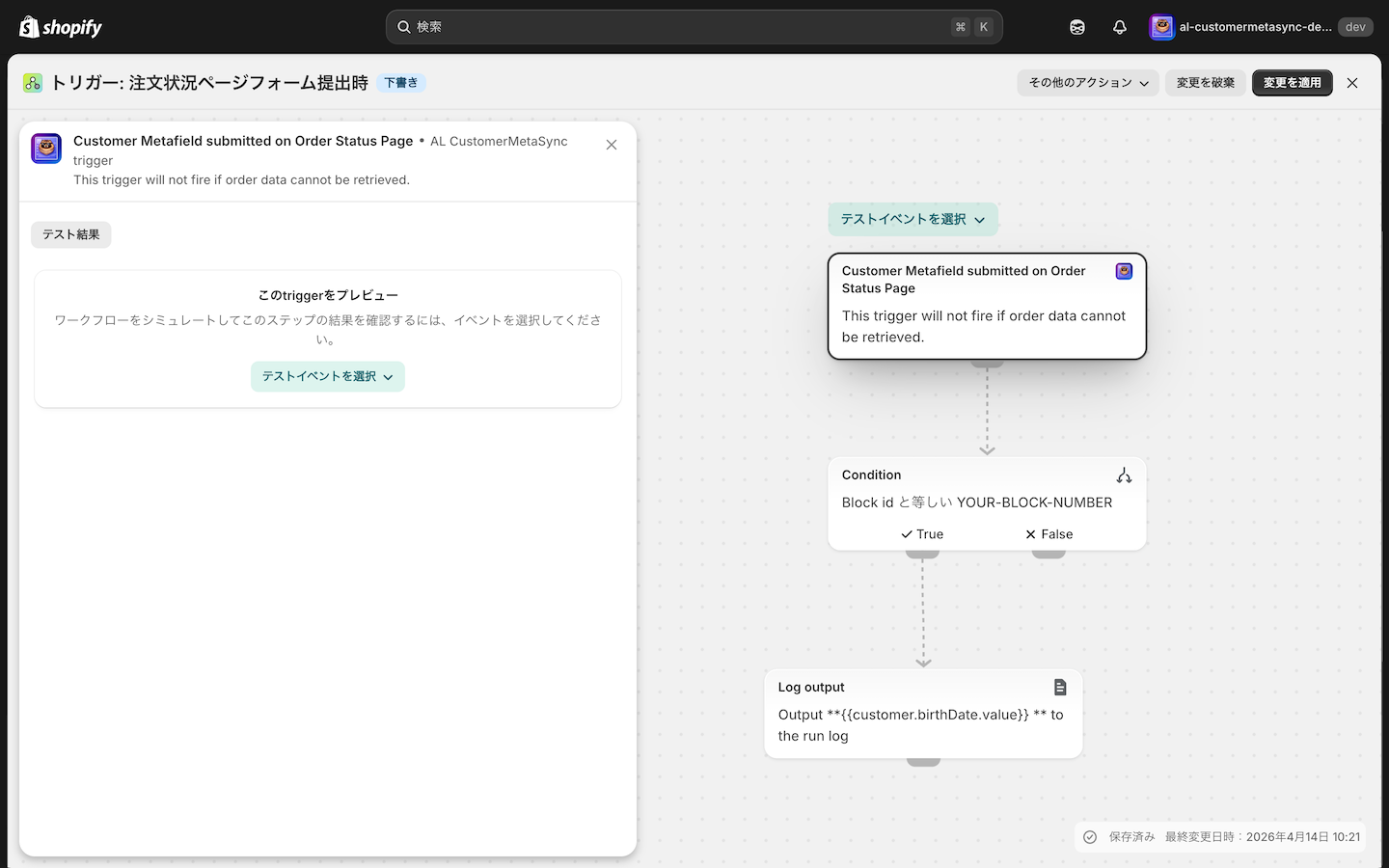Click the trigger node's bottom output connector
Image resolution: width=1389 pixels, height=868 pixels.
tap(987, 363)
